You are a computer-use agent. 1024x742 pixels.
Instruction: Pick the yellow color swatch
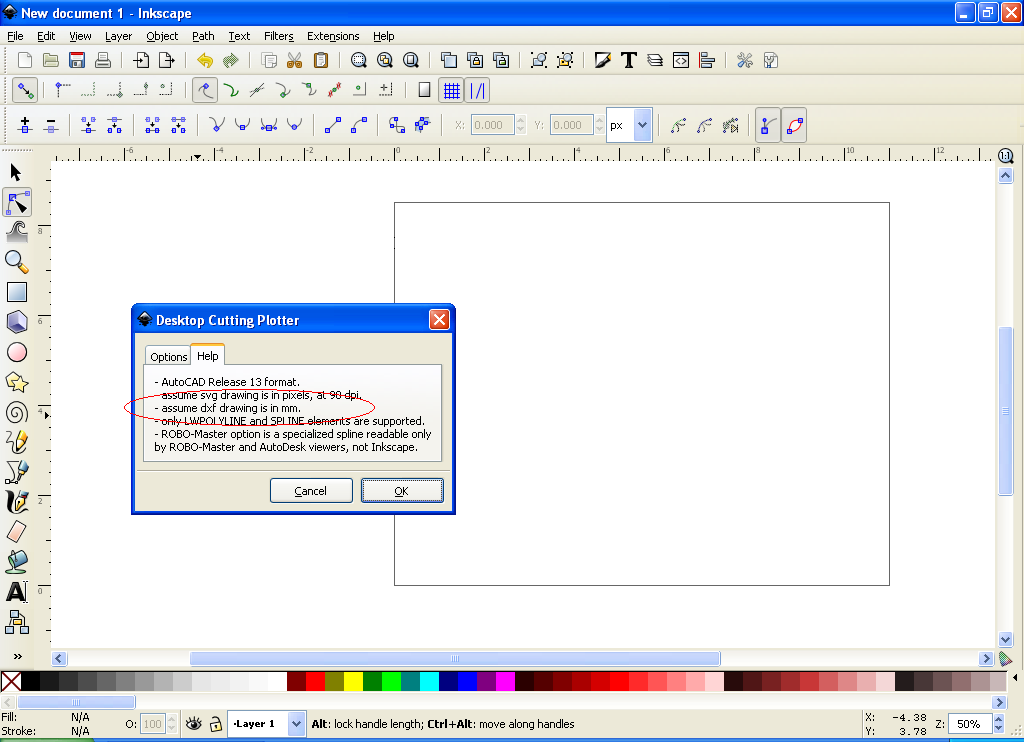point(353,682)
